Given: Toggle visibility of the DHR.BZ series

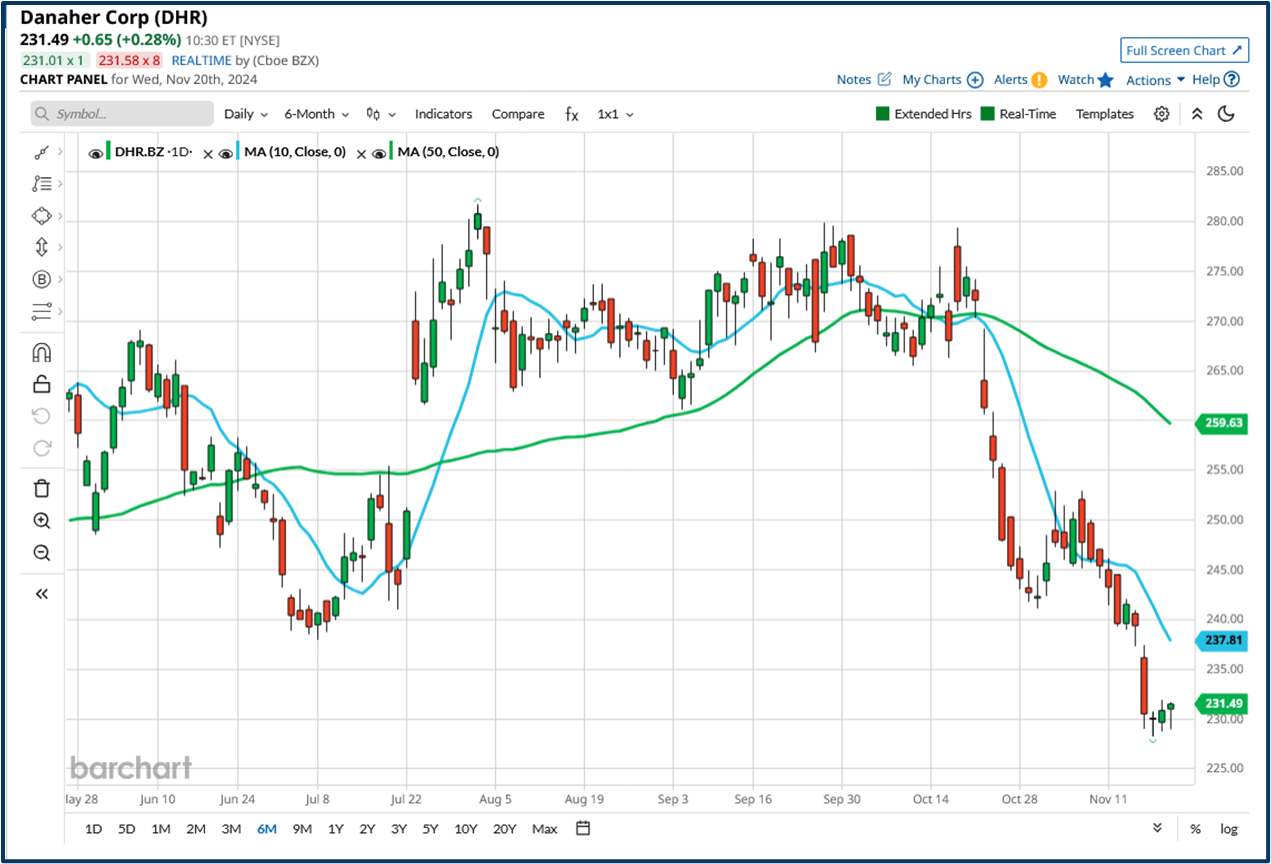Looking at the screenshot, I should coord(95,152).
